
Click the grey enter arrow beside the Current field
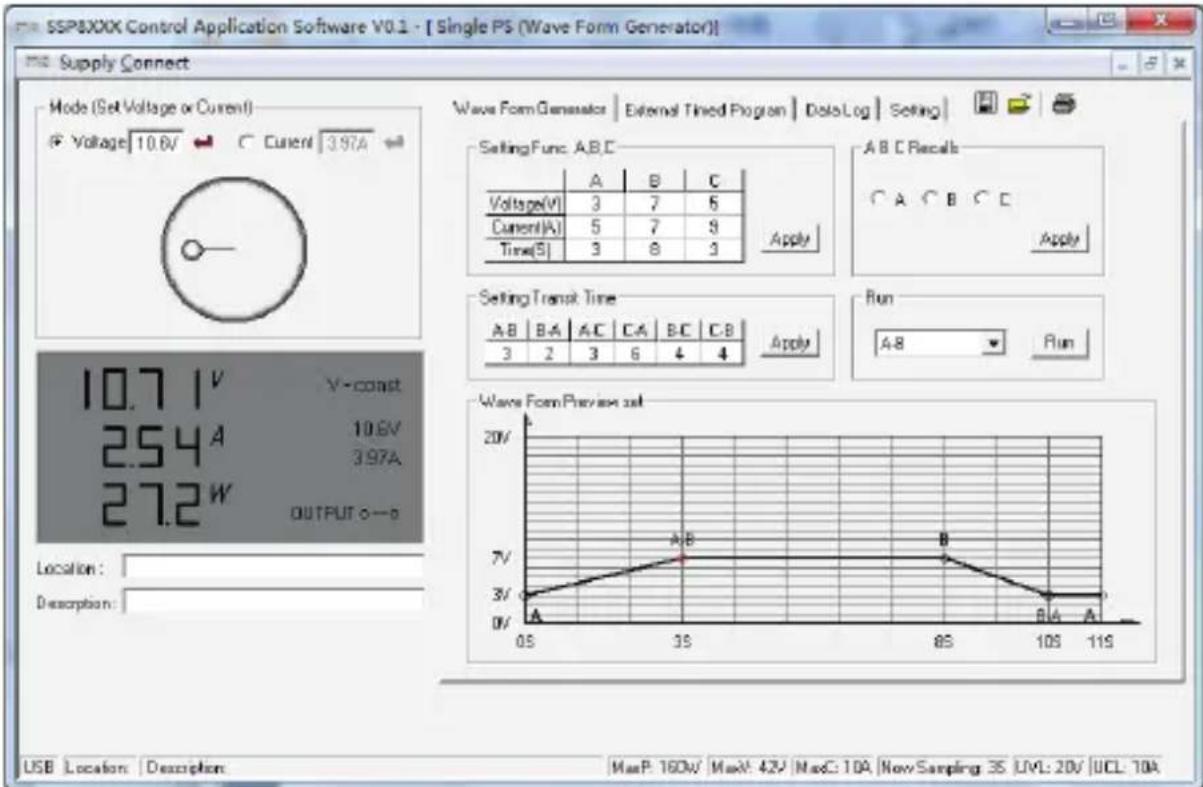pos(393,144)
